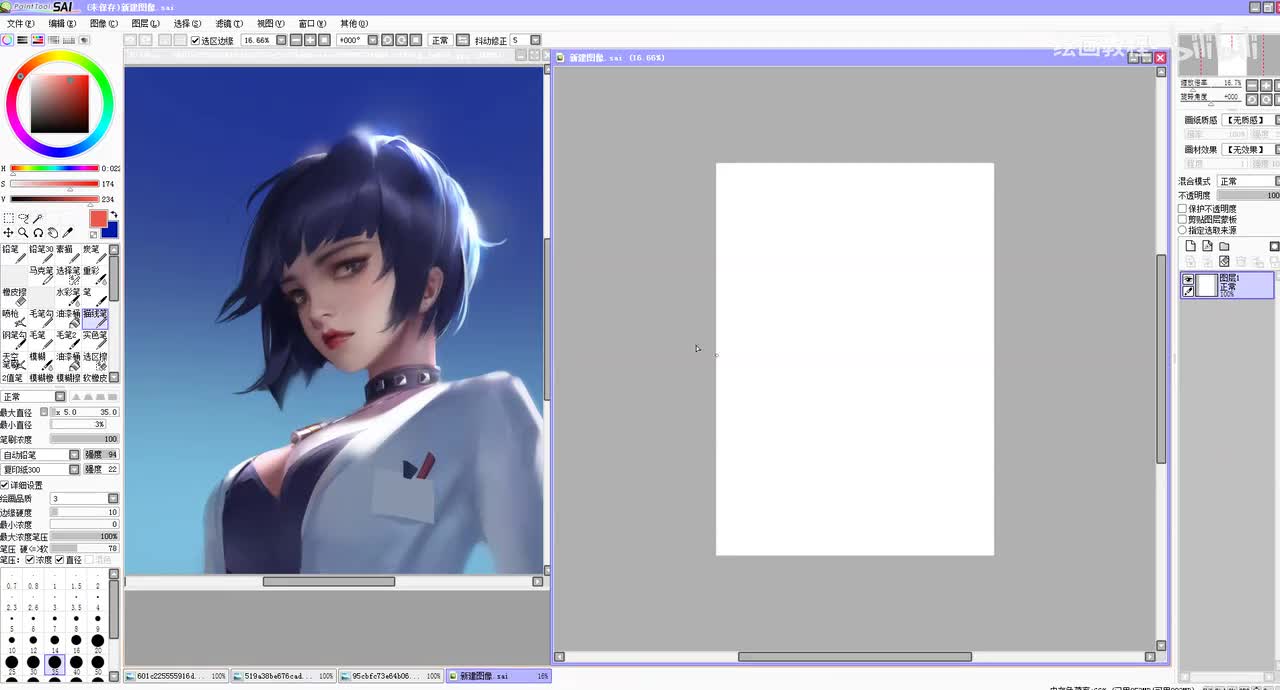
Task: Click the red foreground color swatch
Action: (x=98, y=218)
